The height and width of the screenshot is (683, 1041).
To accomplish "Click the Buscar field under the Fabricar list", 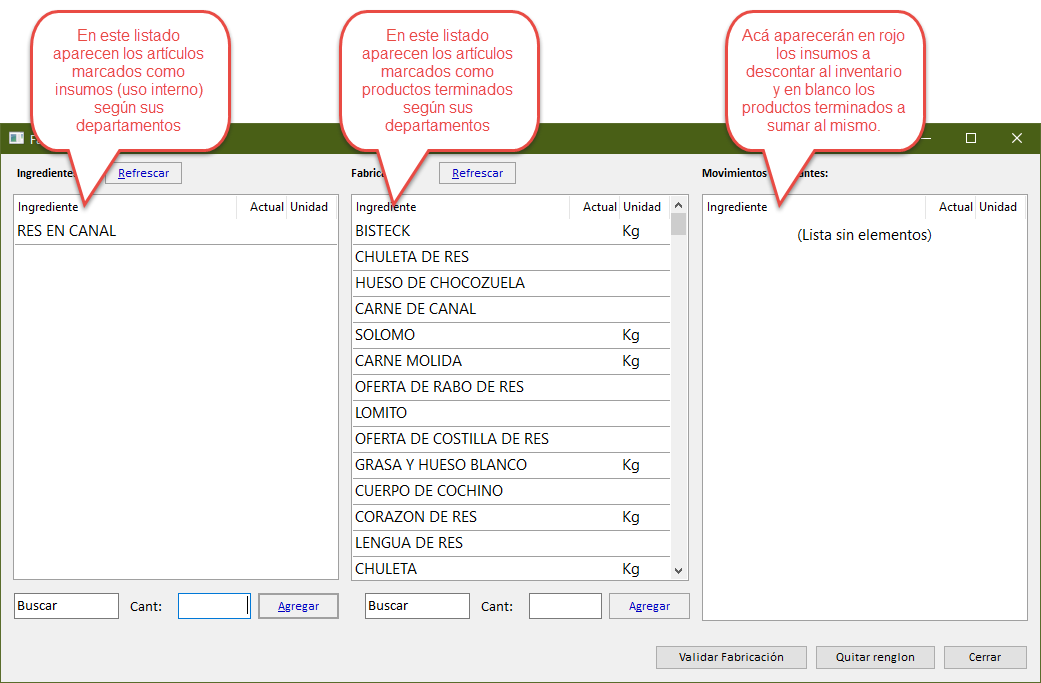I will point(417,605).
